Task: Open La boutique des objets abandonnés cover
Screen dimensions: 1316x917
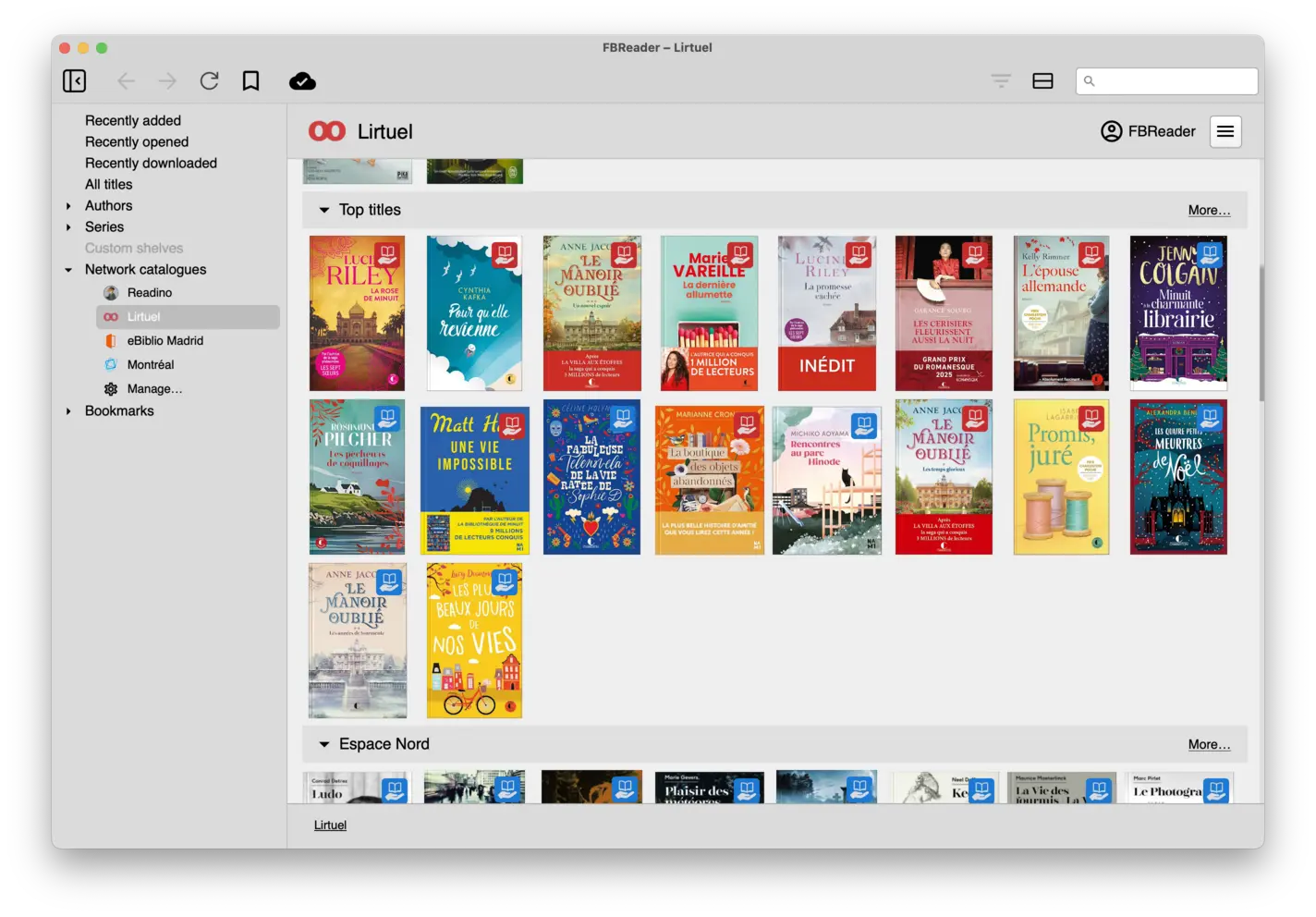Action: point(709,481)
